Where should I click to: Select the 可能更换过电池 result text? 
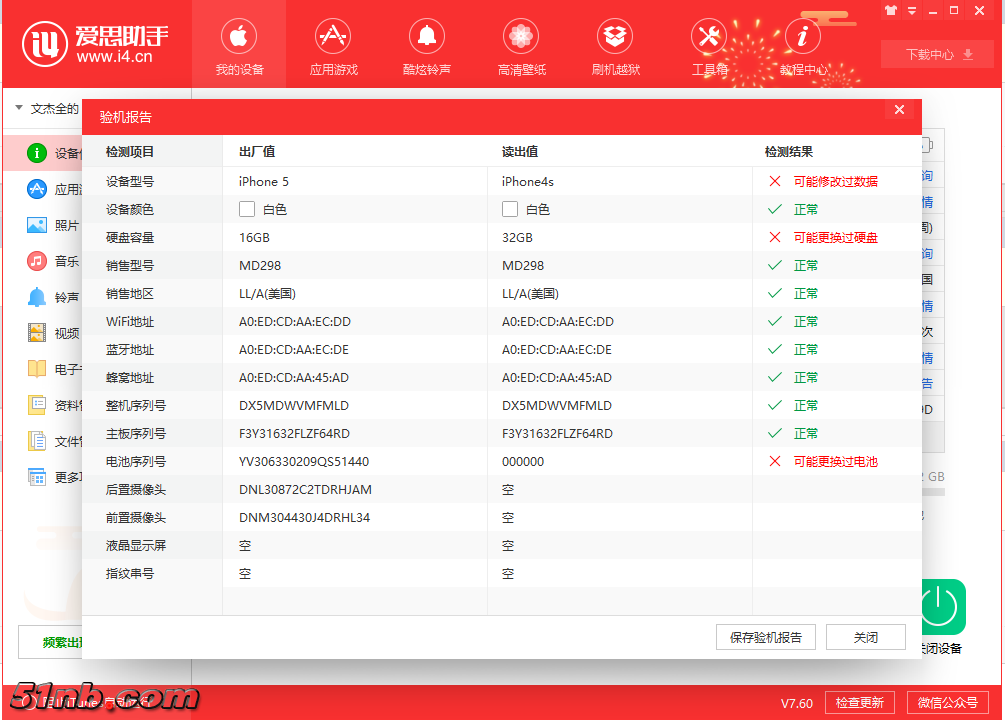coord(836,462)
